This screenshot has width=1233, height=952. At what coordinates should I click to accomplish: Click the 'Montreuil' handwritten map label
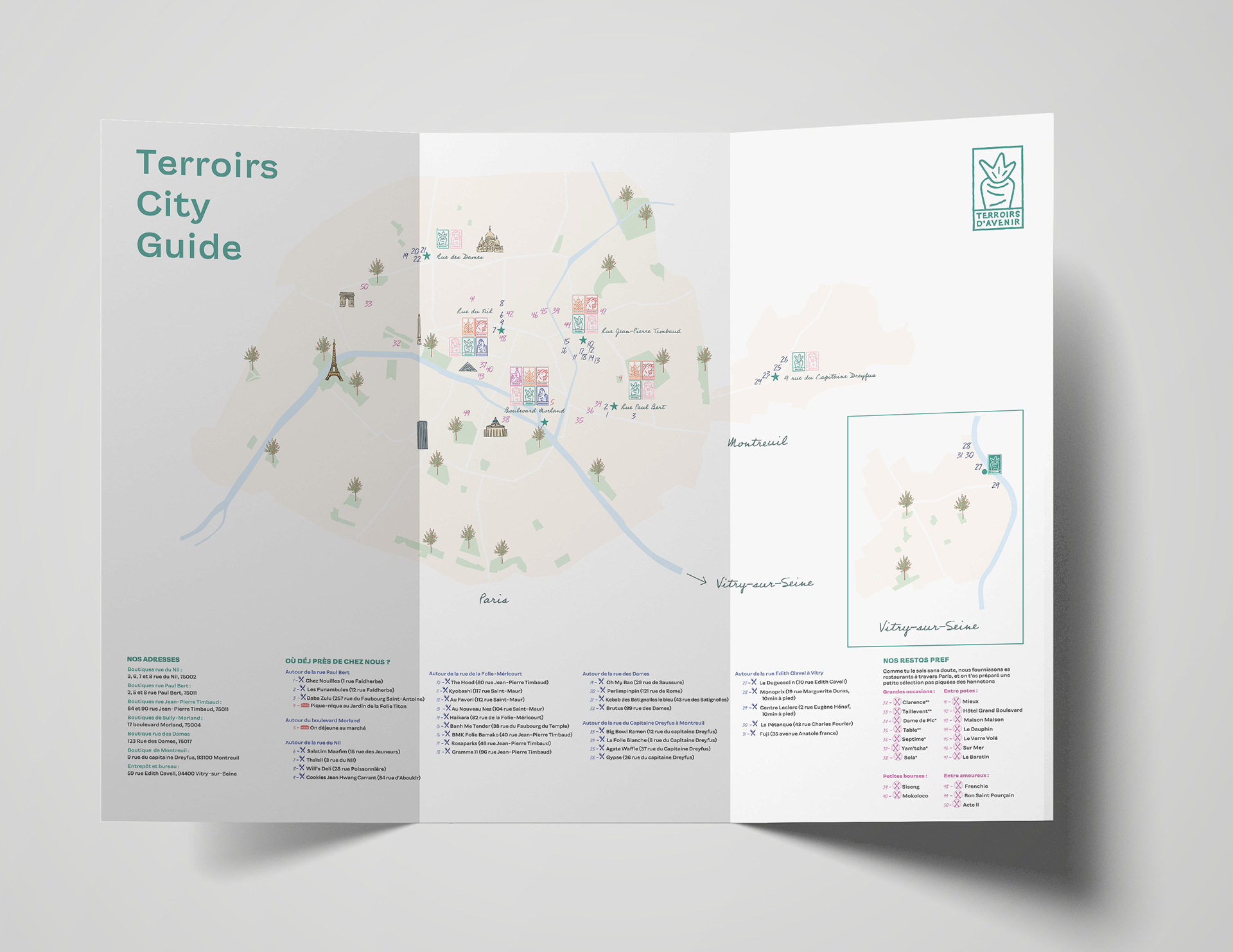[x=758, y=442]
